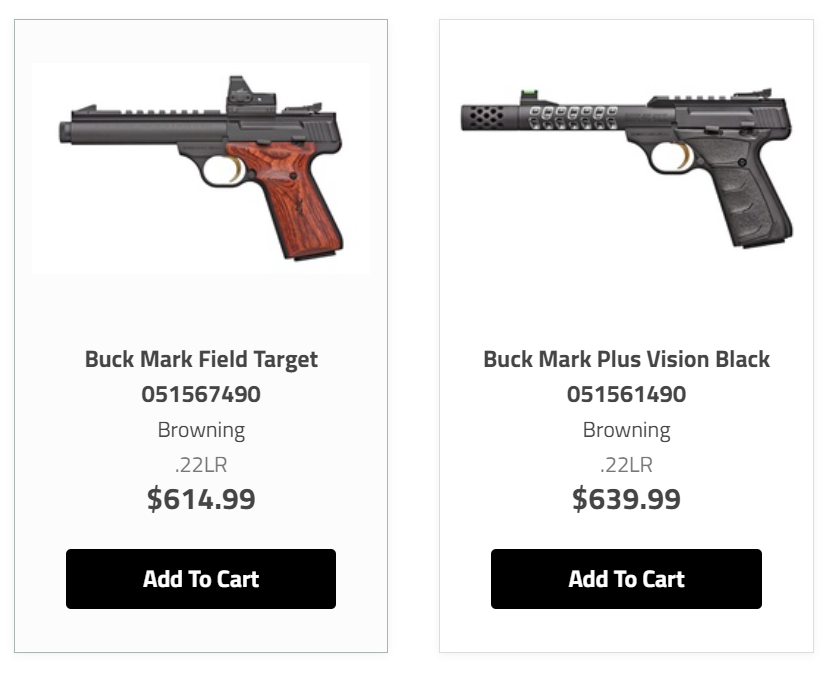Add Buck Mark Field Target to cart
Viewport: 830px width, 680px height.
point(201,579)
